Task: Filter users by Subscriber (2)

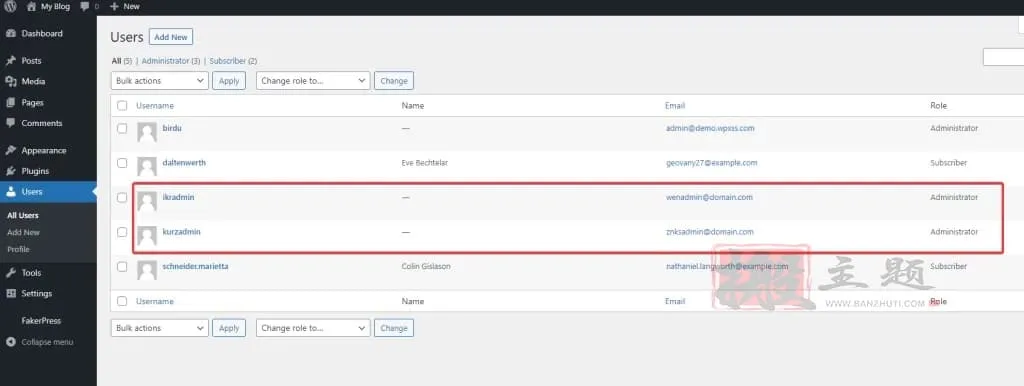Action: pyautogui.click(x=233, y=61)
